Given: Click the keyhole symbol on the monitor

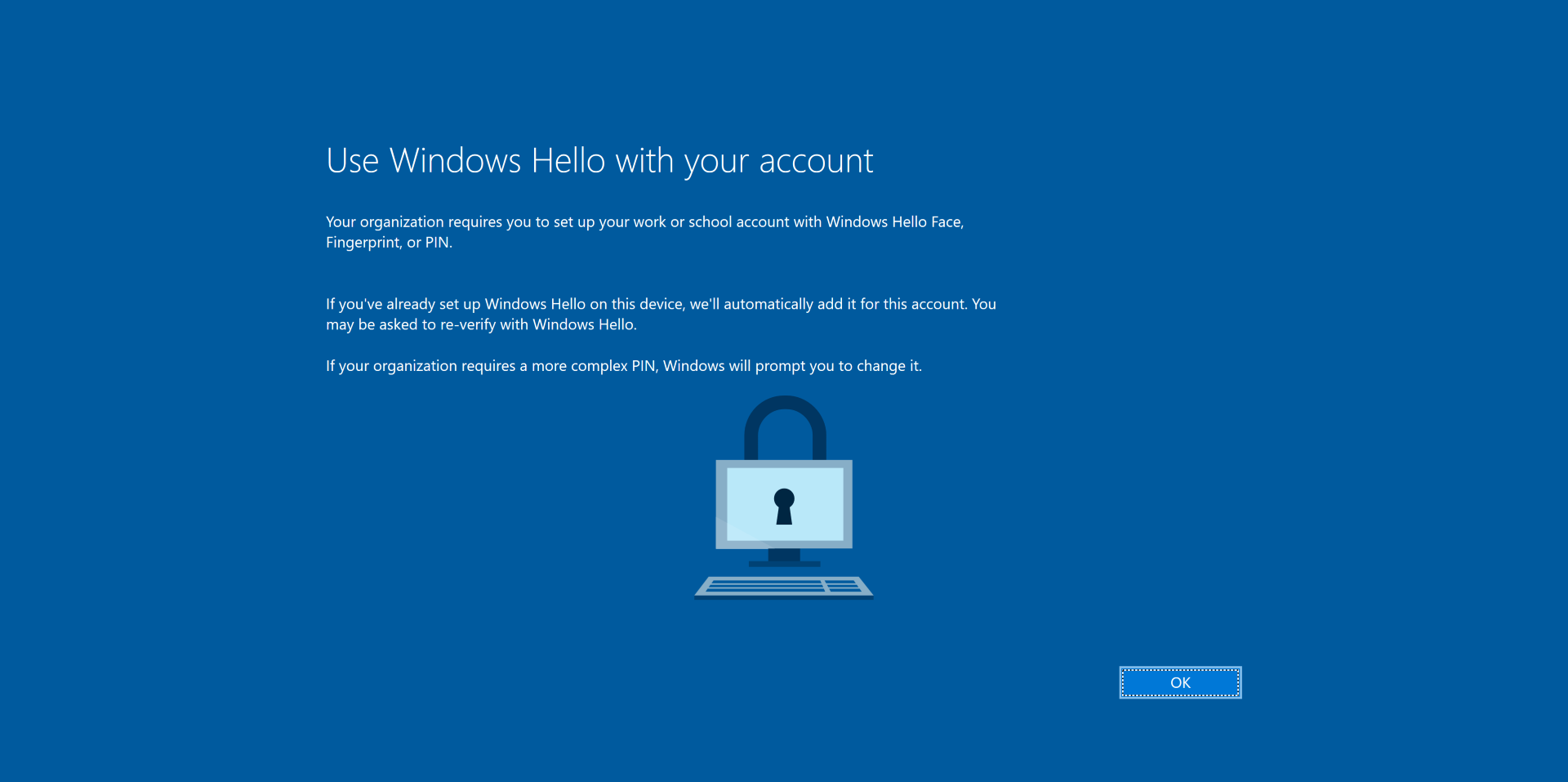Looking at the screenshot, I should point(784,506).
